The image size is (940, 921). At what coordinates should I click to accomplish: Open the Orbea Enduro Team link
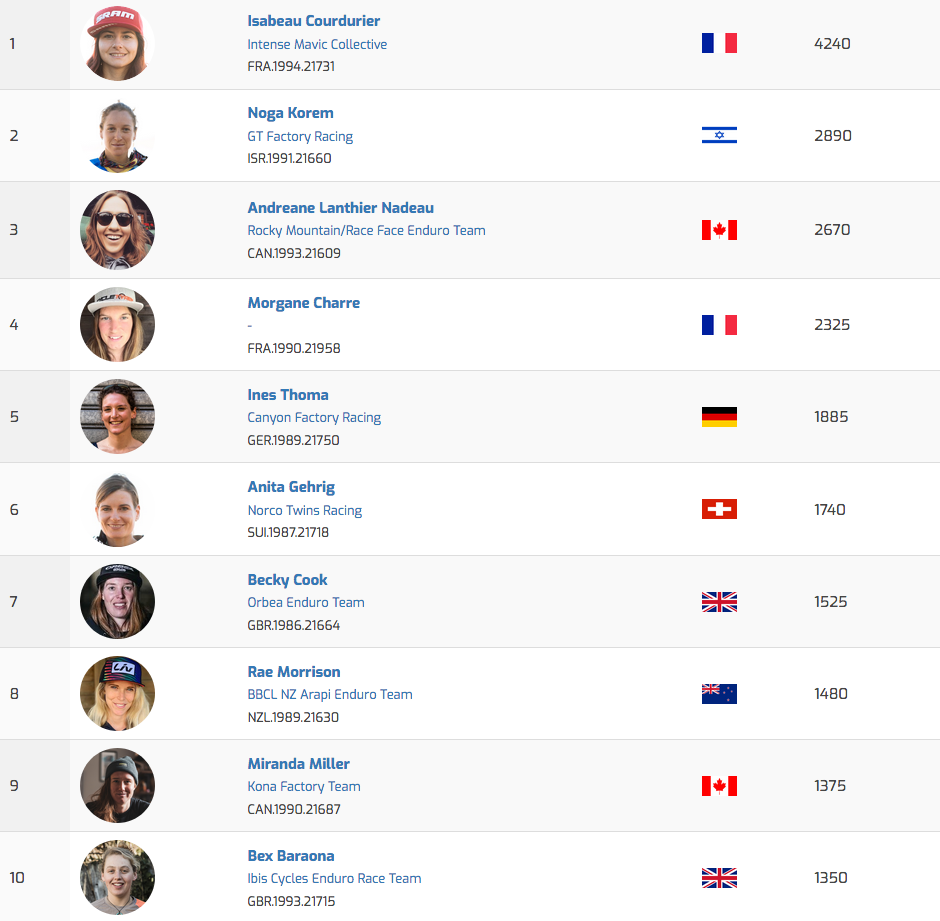(306, 603)
